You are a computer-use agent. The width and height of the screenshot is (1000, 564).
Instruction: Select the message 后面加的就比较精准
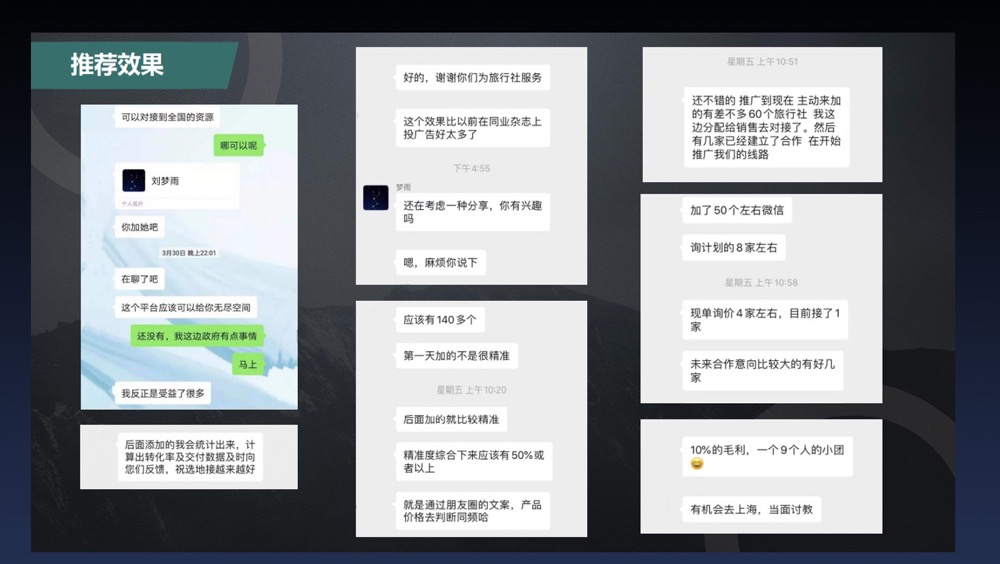pos(452,419)
